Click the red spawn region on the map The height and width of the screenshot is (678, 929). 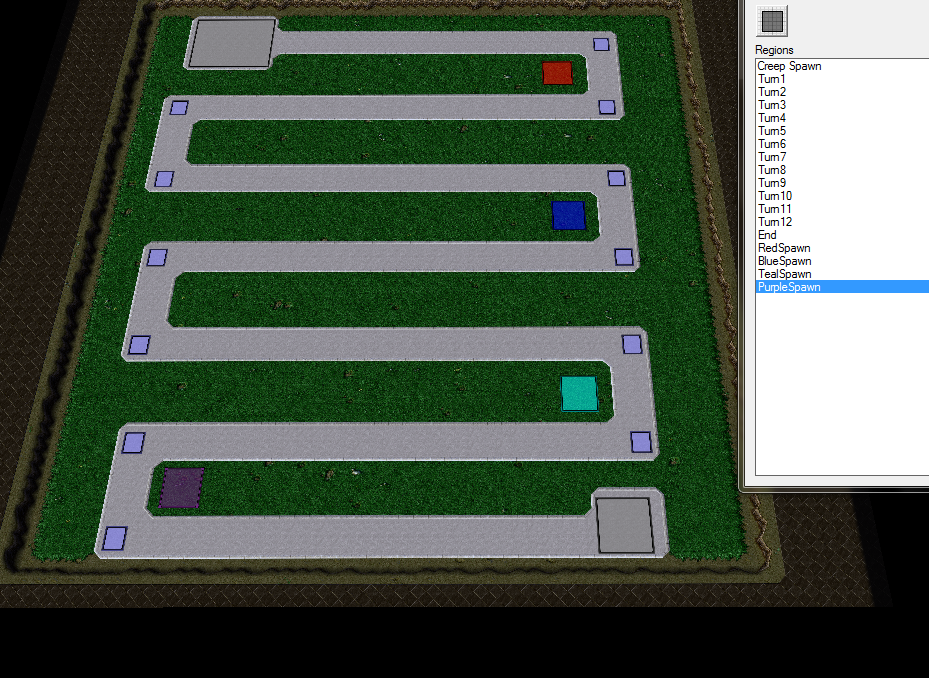tap(557, 73)
